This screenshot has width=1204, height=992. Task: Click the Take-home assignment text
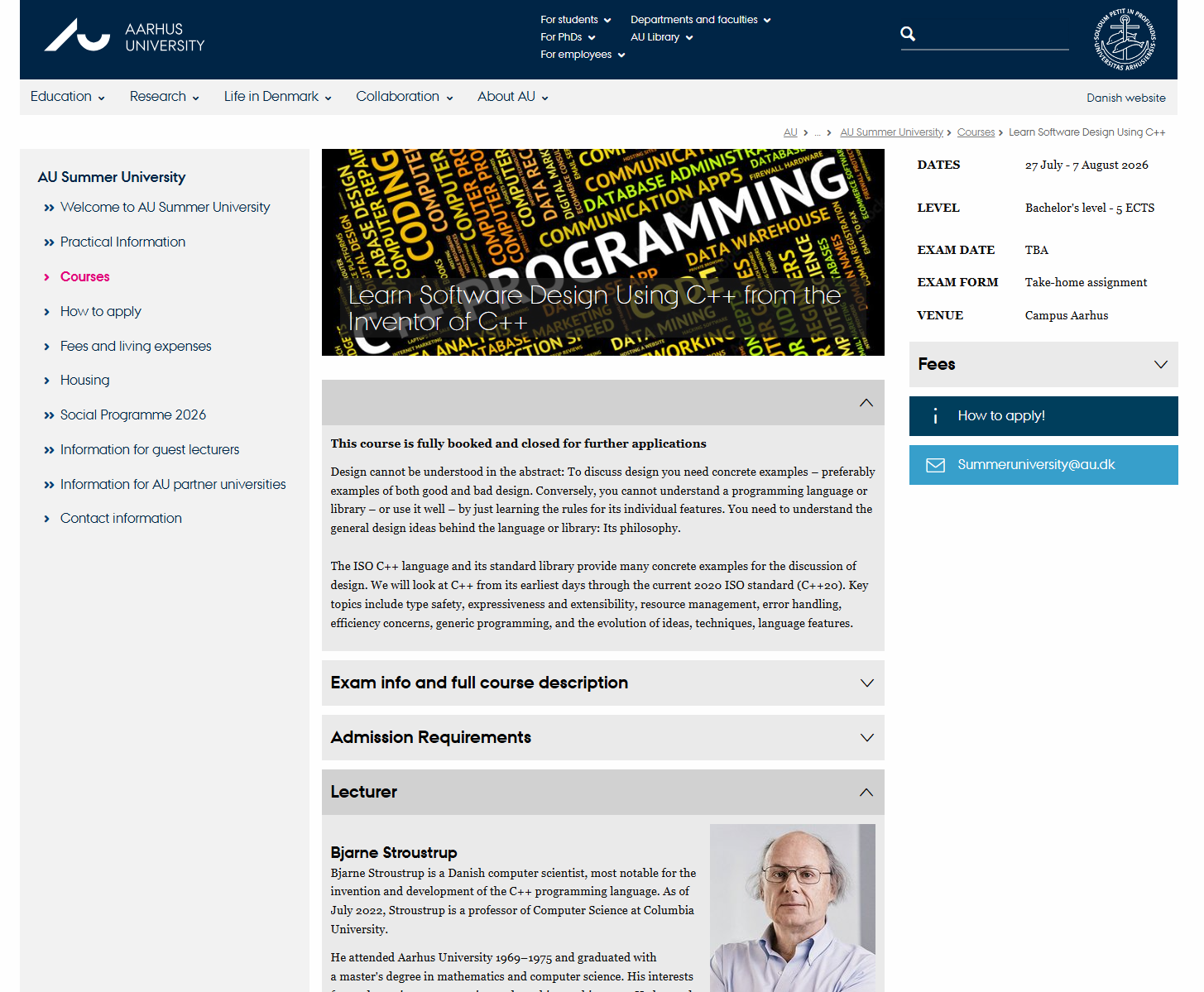click(1086, 283)
